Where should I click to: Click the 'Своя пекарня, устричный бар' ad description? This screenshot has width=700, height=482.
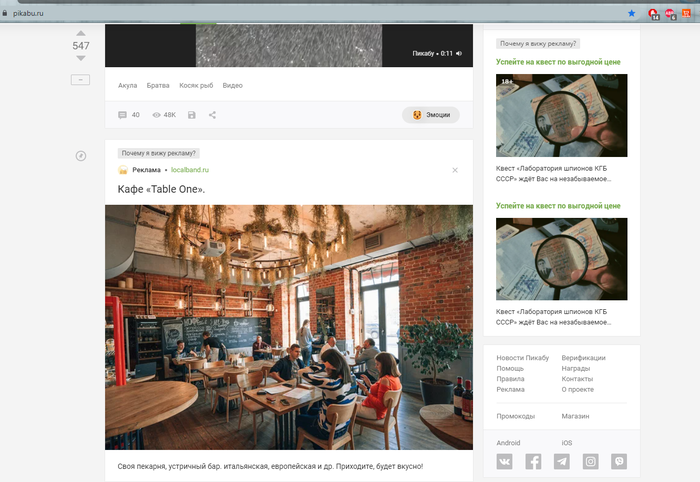(x=270, y=466)
